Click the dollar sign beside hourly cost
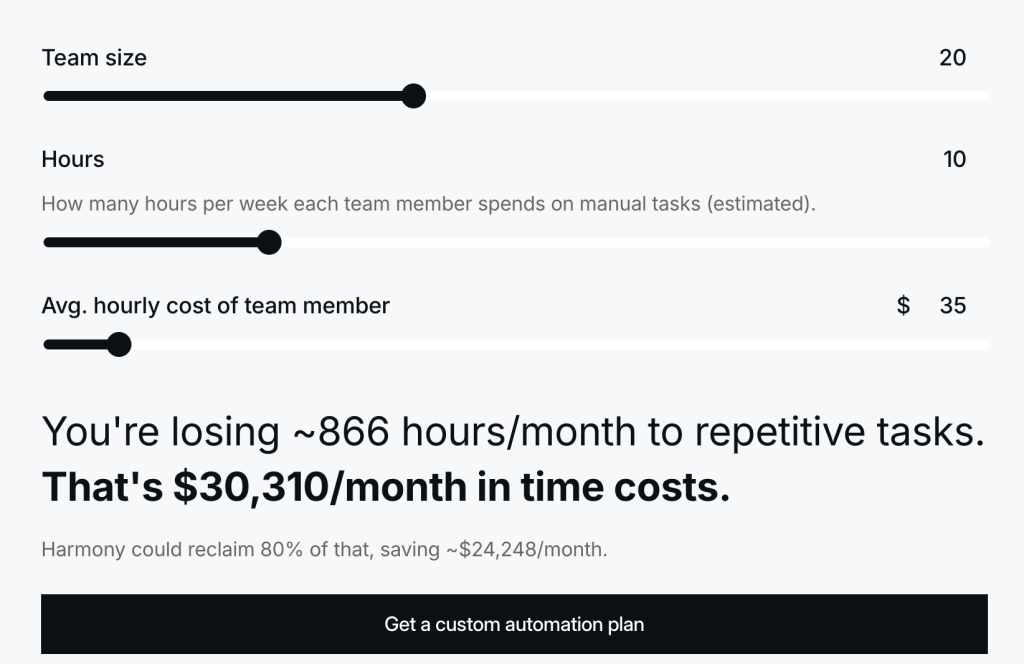Screen dimensions: 1024x664 point(903,306)
